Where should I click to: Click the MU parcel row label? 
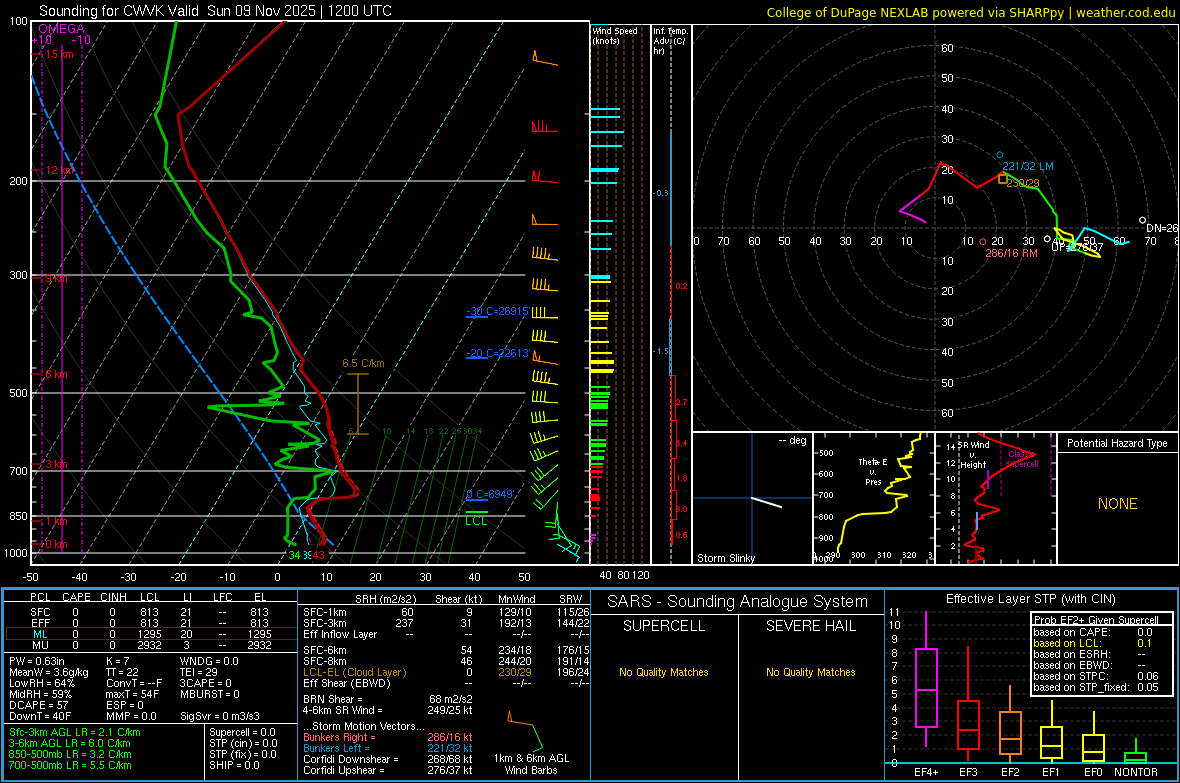point(40,645)
